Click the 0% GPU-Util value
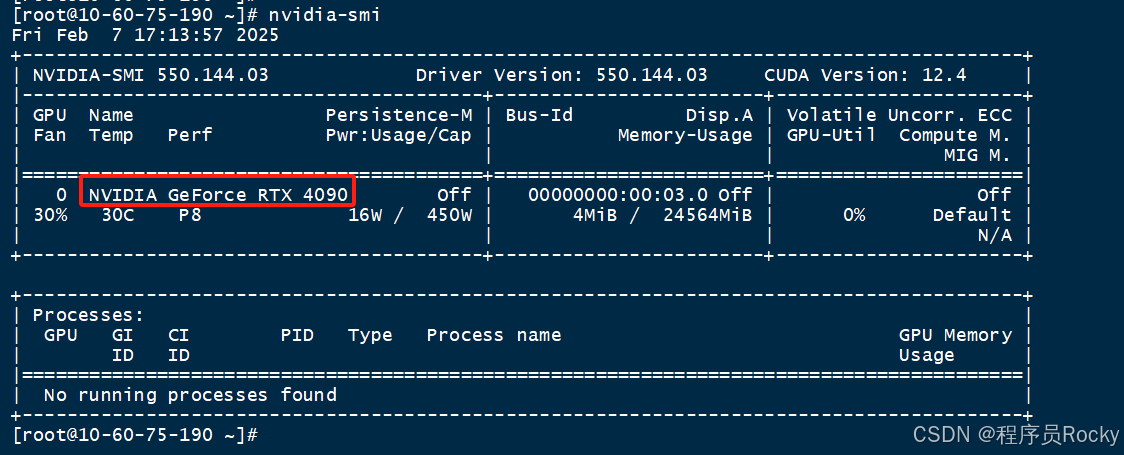The height and width of the screenshot is (455, 1124). point(853,215)
